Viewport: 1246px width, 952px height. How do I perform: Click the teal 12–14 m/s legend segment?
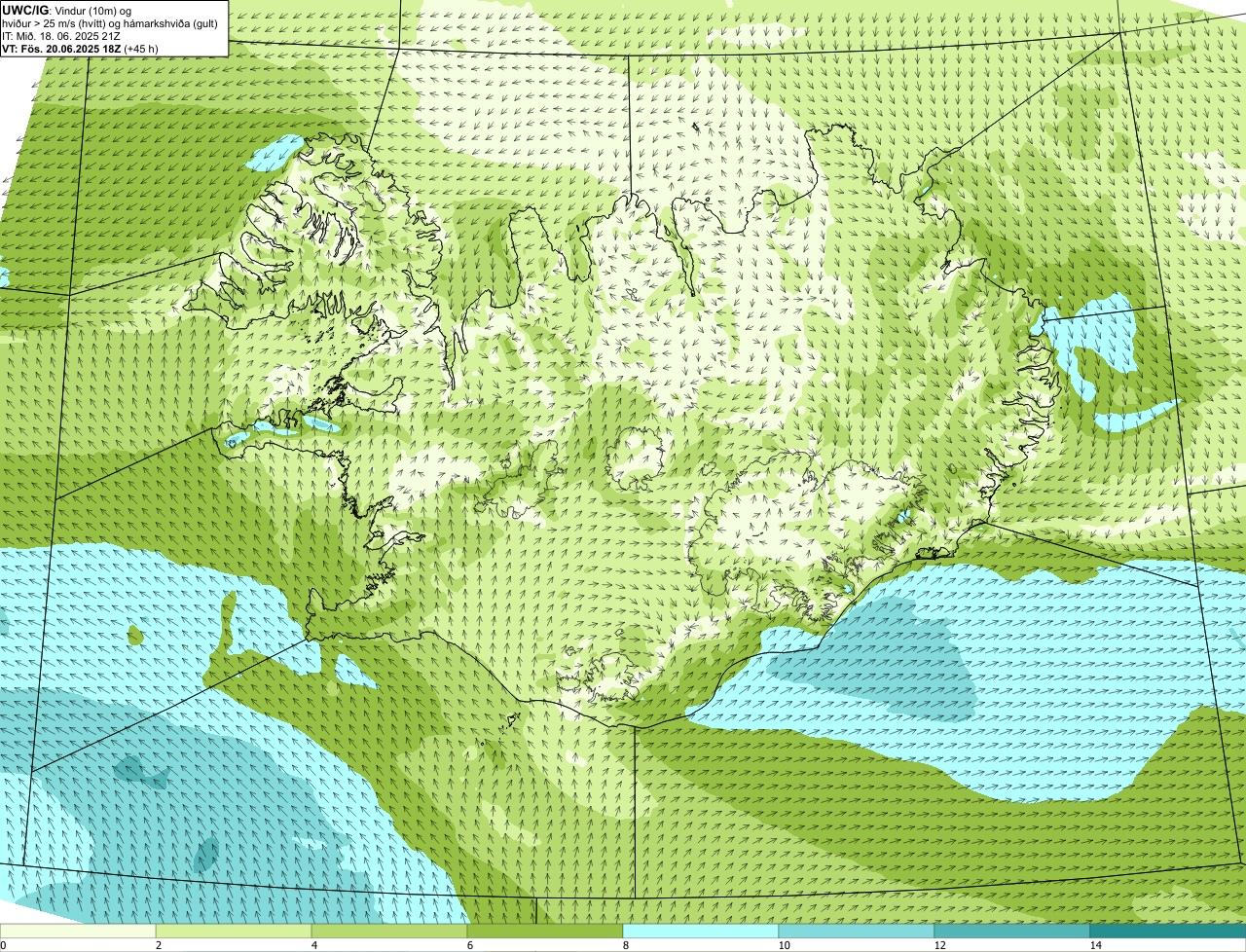pos(1012,931)
